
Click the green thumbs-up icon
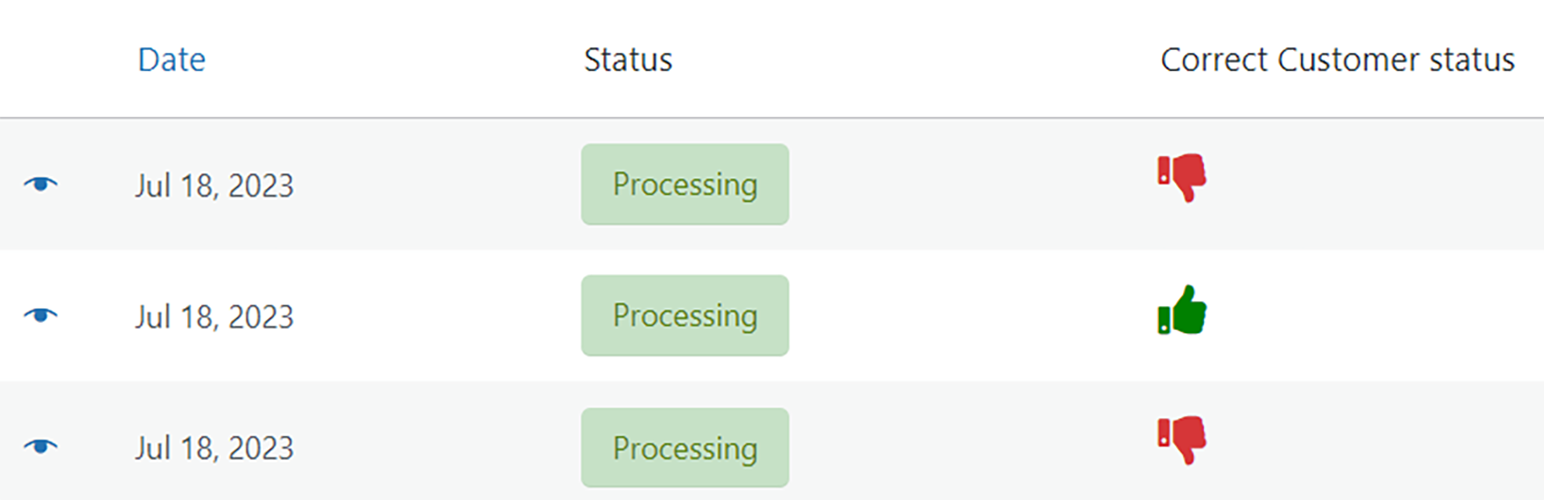point(1182,311)
